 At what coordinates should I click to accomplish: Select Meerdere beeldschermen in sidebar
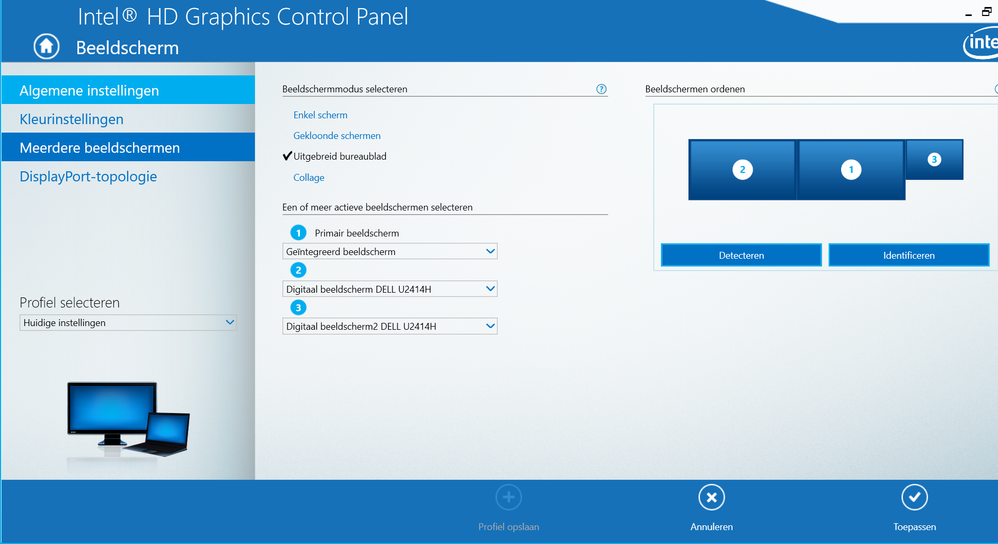tap(128, 148)
